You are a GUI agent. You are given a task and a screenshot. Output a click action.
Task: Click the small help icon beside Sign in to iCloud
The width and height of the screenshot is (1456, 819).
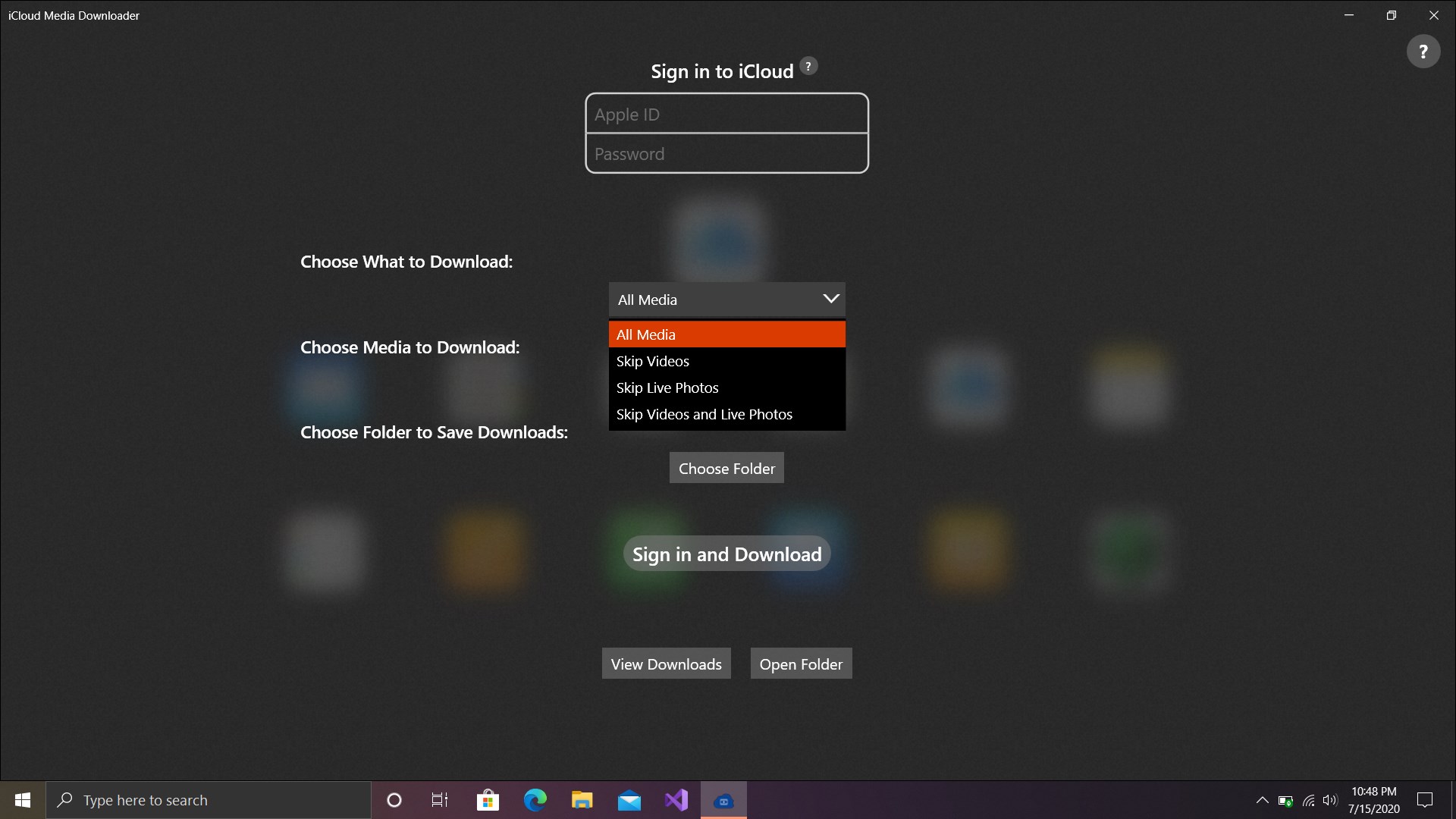(x=808, y=66)
